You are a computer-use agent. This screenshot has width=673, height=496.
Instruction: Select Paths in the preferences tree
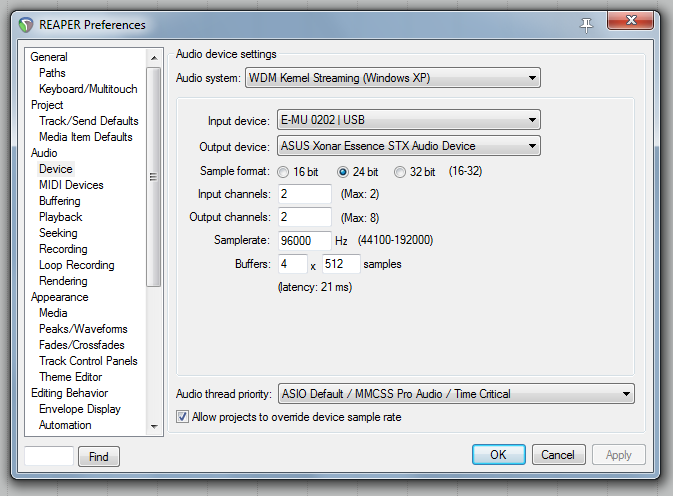click(52, 73)
